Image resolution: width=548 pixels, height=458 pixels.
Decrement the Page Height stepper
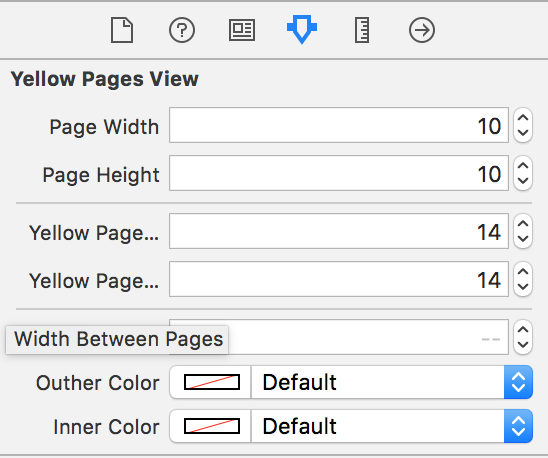tap(523, 181)
